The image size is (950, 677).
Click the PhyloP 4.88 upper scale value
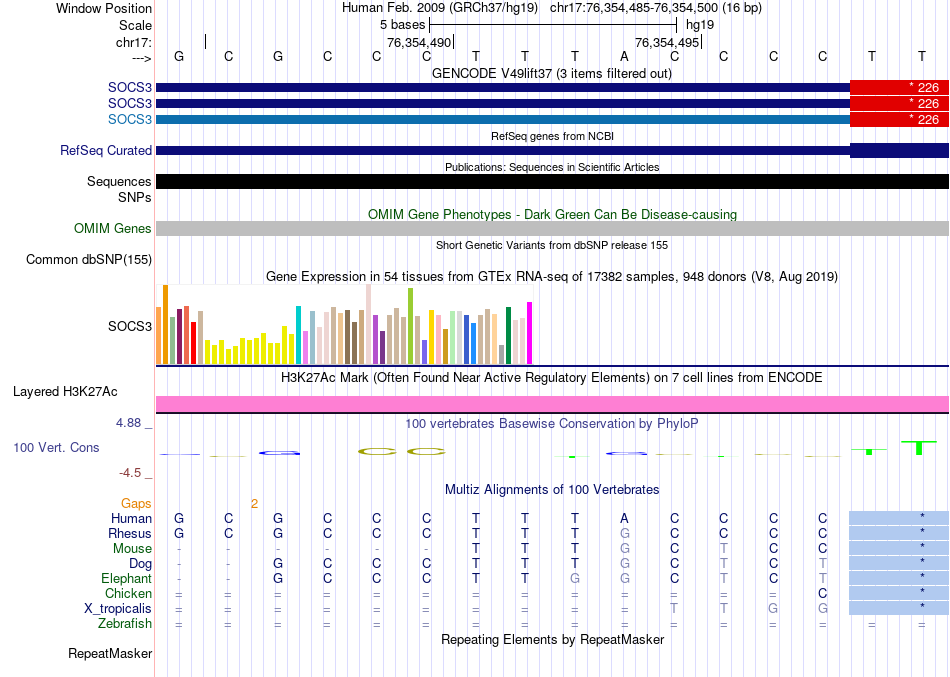coord(128,423)
